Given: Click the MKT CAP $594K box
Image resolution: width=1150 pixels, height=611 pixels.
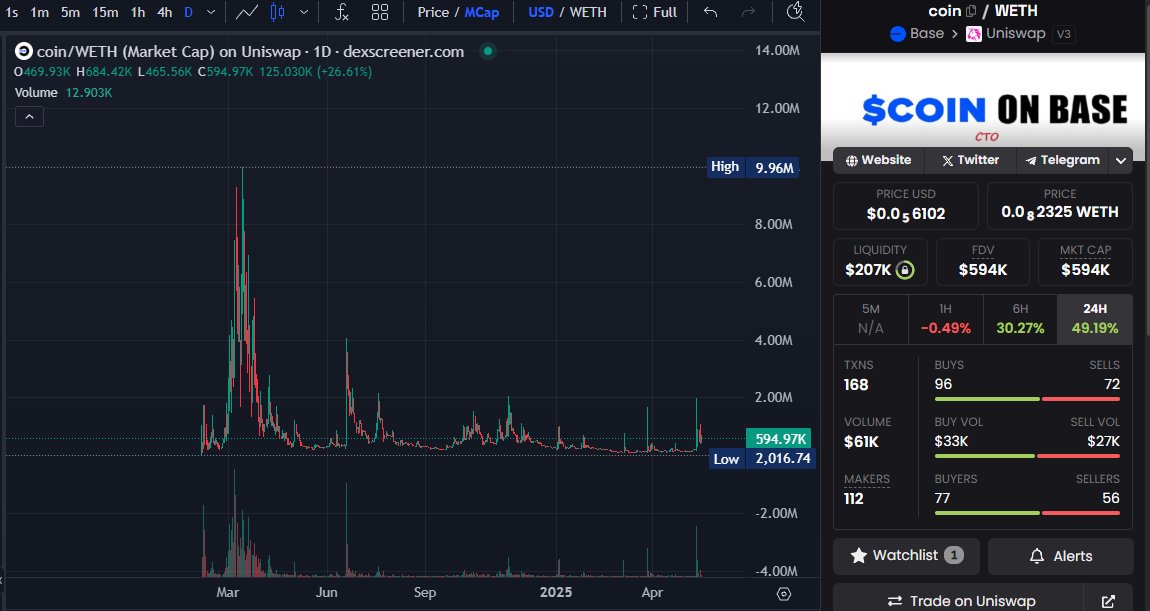Looking at the screenshot, I should (1085, 262).
